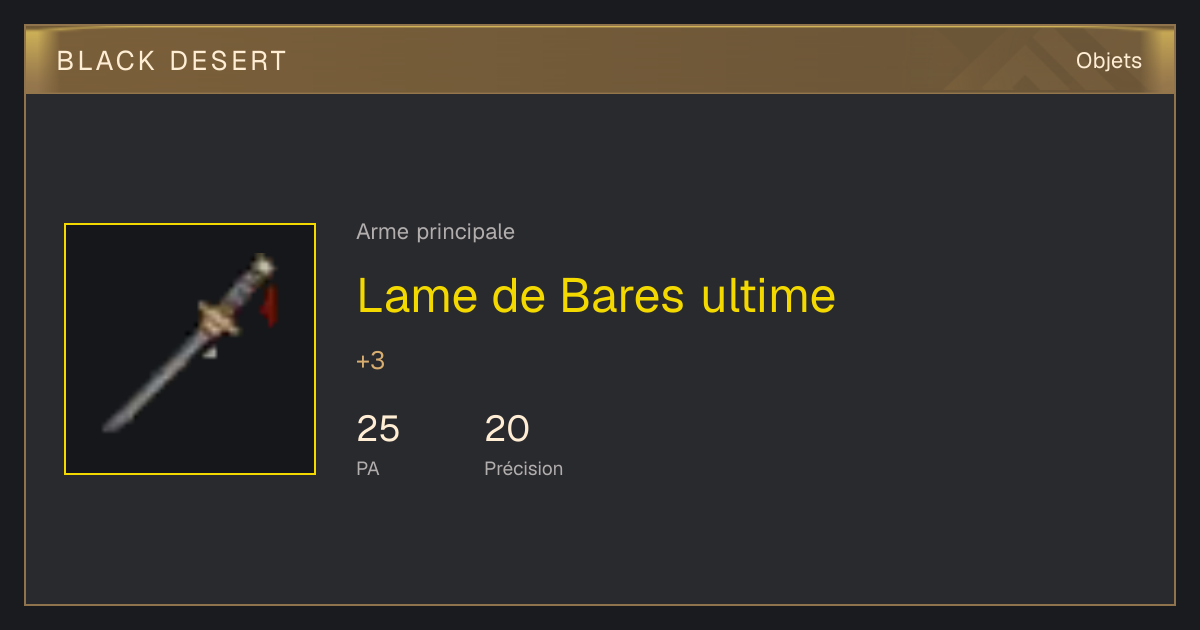1200x630 pixels.
Task: Click the PA stat label
Action: pos(368,468)
